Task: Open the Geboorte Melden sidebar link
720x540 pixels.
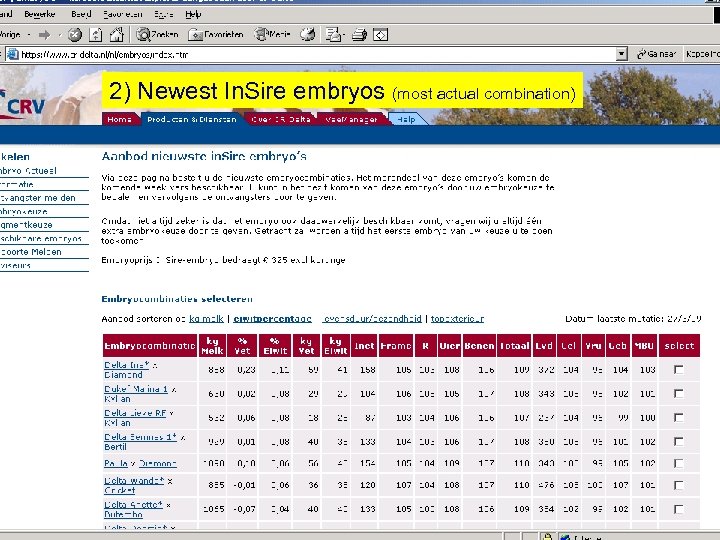Action: point(31,252)
